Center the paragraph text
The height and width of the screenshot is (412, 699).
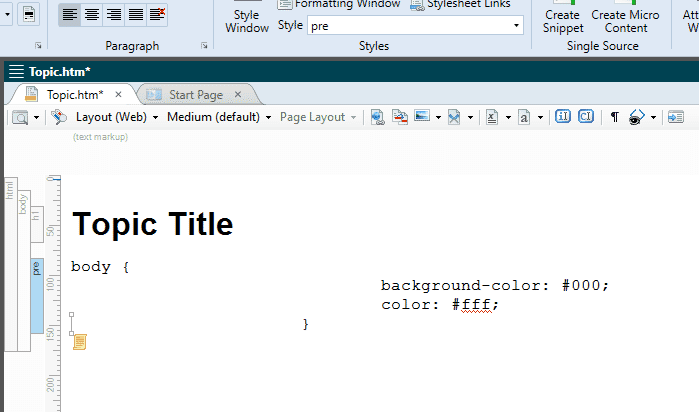coord(91,15)
